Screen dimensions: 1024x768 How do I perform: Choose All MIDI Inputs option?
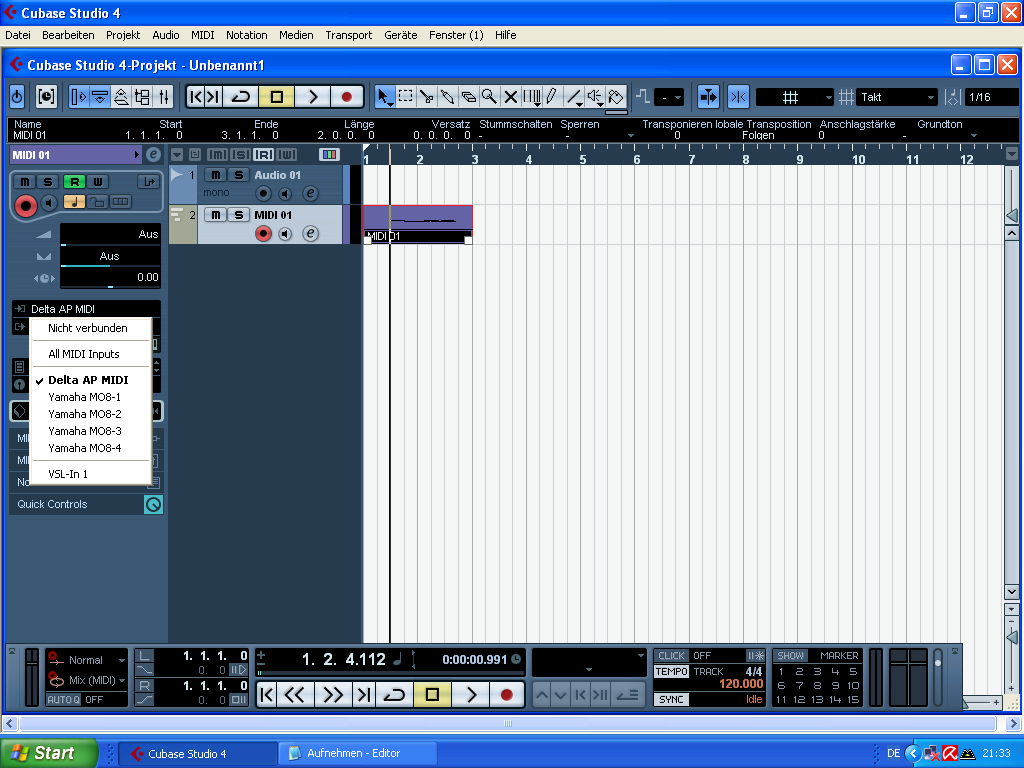tap(91, 354)
